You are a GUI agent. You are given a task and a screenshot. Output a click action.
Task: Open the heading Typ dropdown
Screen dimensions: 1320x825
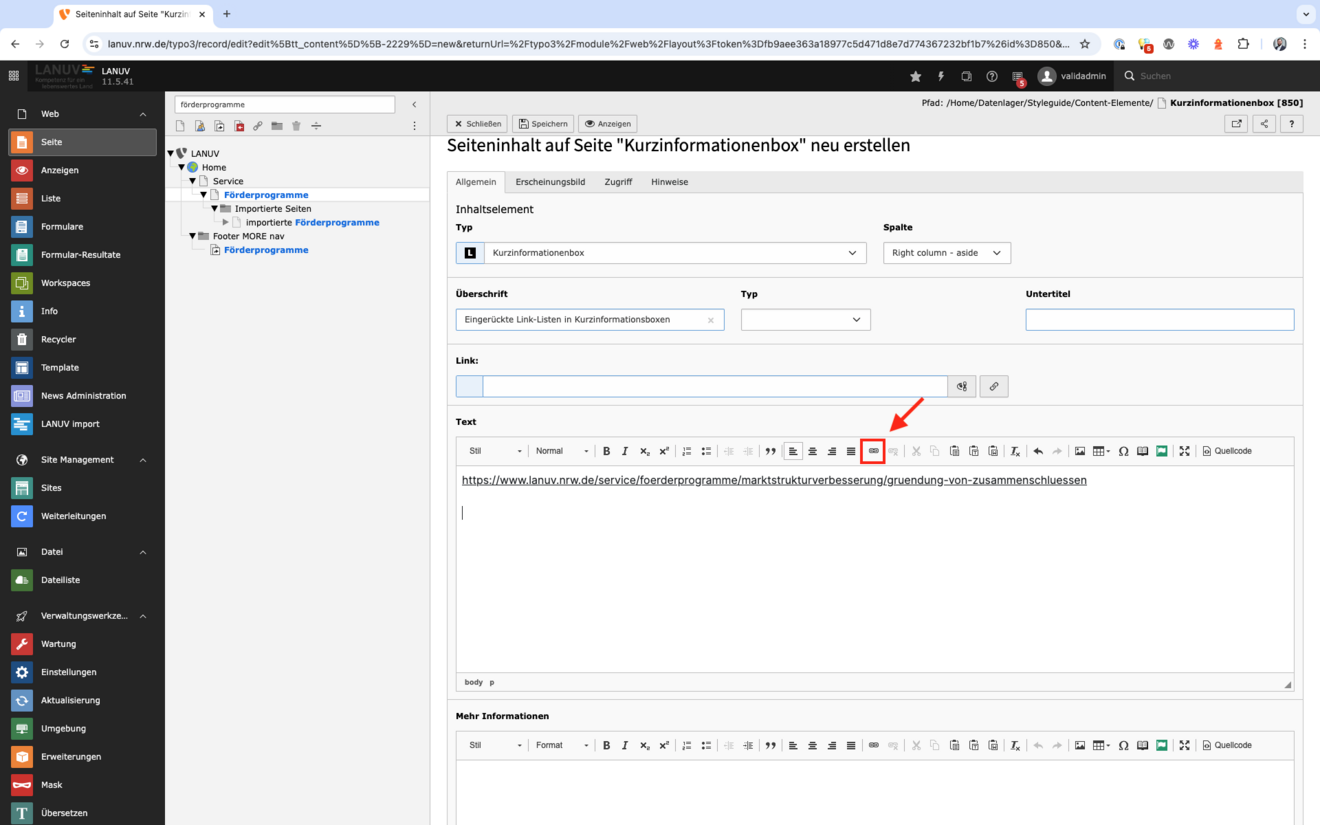806,319
